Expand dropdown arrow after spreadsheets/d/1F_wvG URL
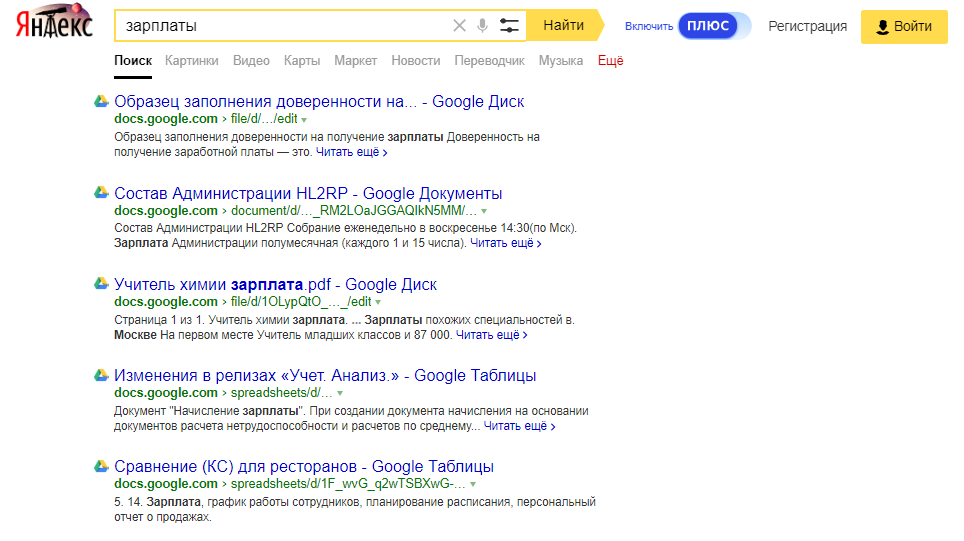The height and width of the screenshot is (541, 964). point(473,484)
